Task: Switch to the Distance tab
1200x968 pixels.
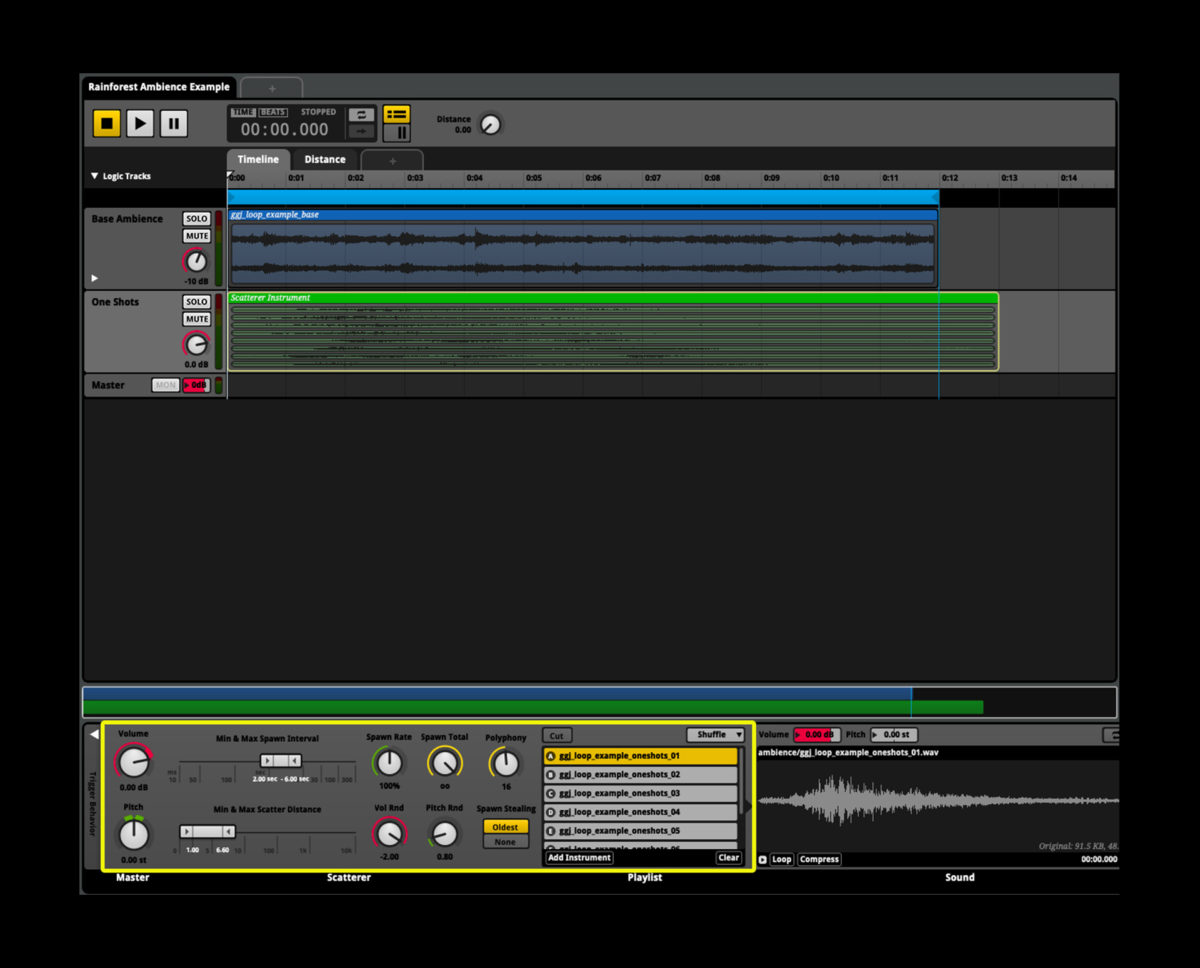Action: point(324,159)
